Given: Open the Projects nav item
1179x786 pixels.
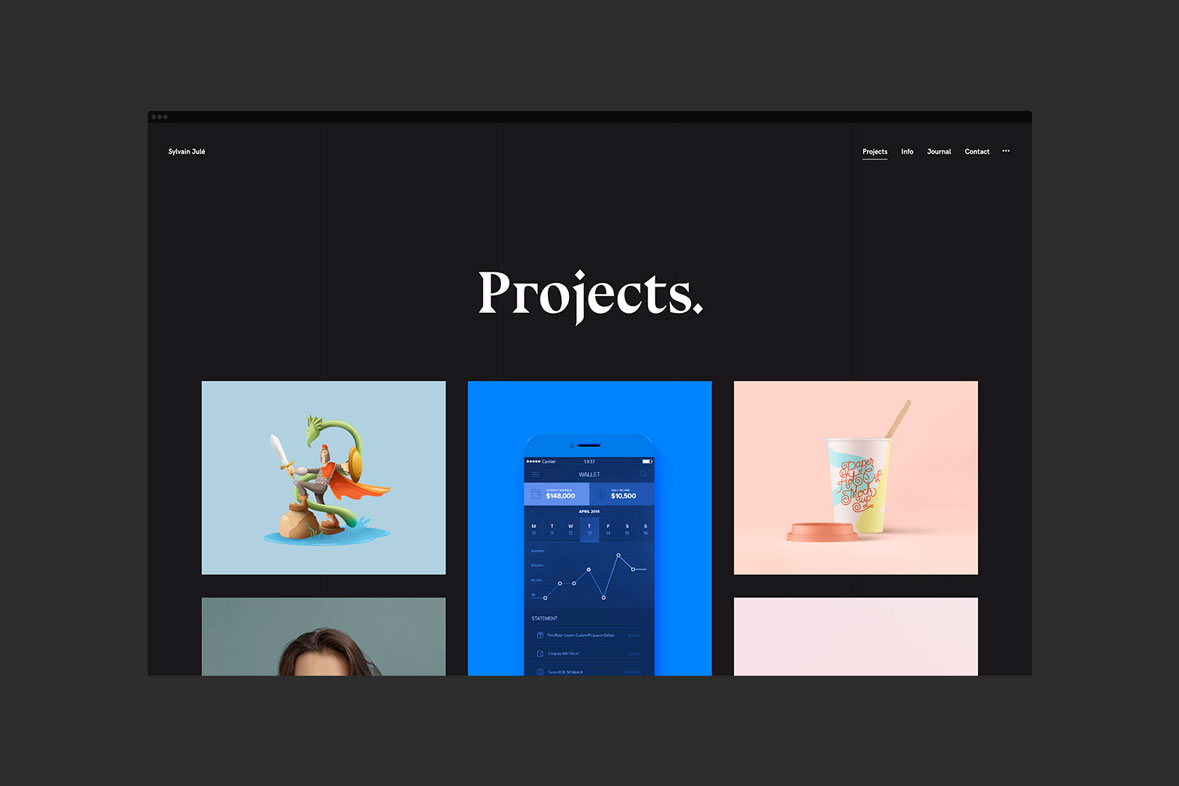Looking at the screenshot, I should click(x=874, y=152).
